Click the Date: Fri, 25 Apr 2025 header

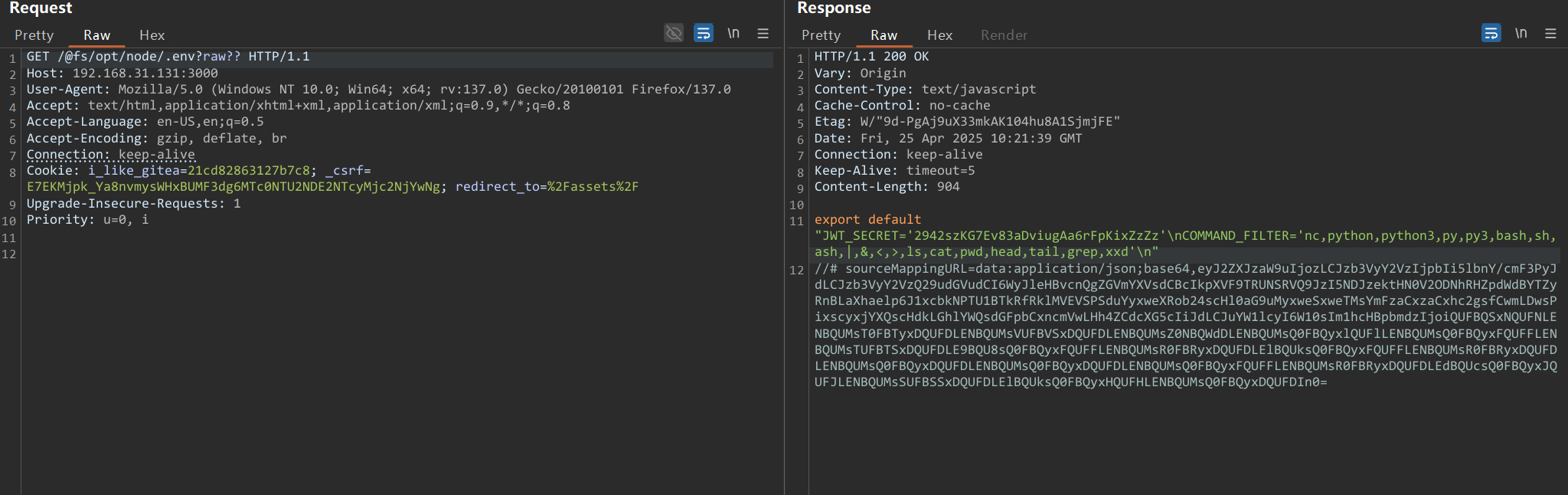click(x=948, y=139)
